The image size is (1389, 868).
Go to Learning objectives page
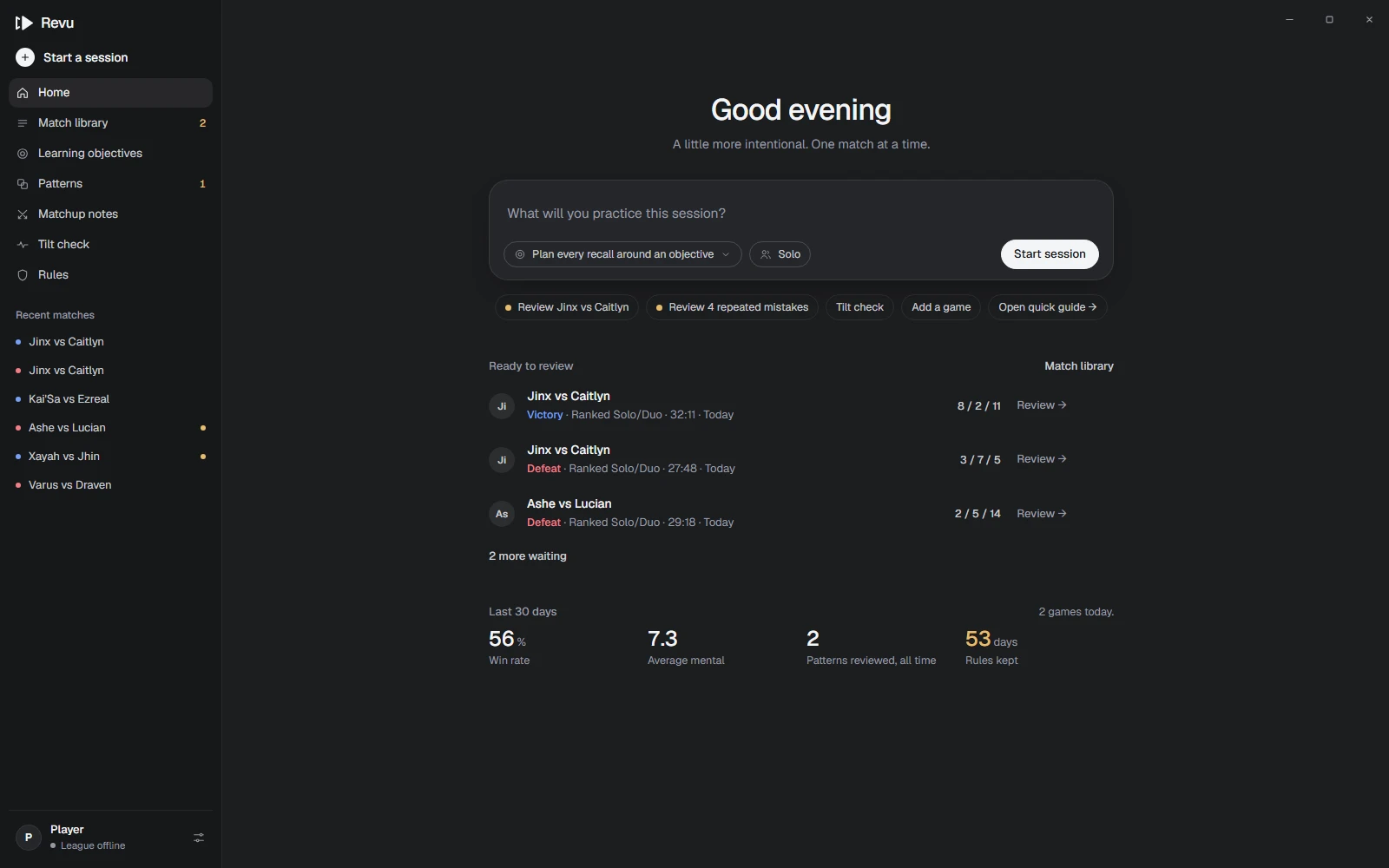[x=110, y=154]
